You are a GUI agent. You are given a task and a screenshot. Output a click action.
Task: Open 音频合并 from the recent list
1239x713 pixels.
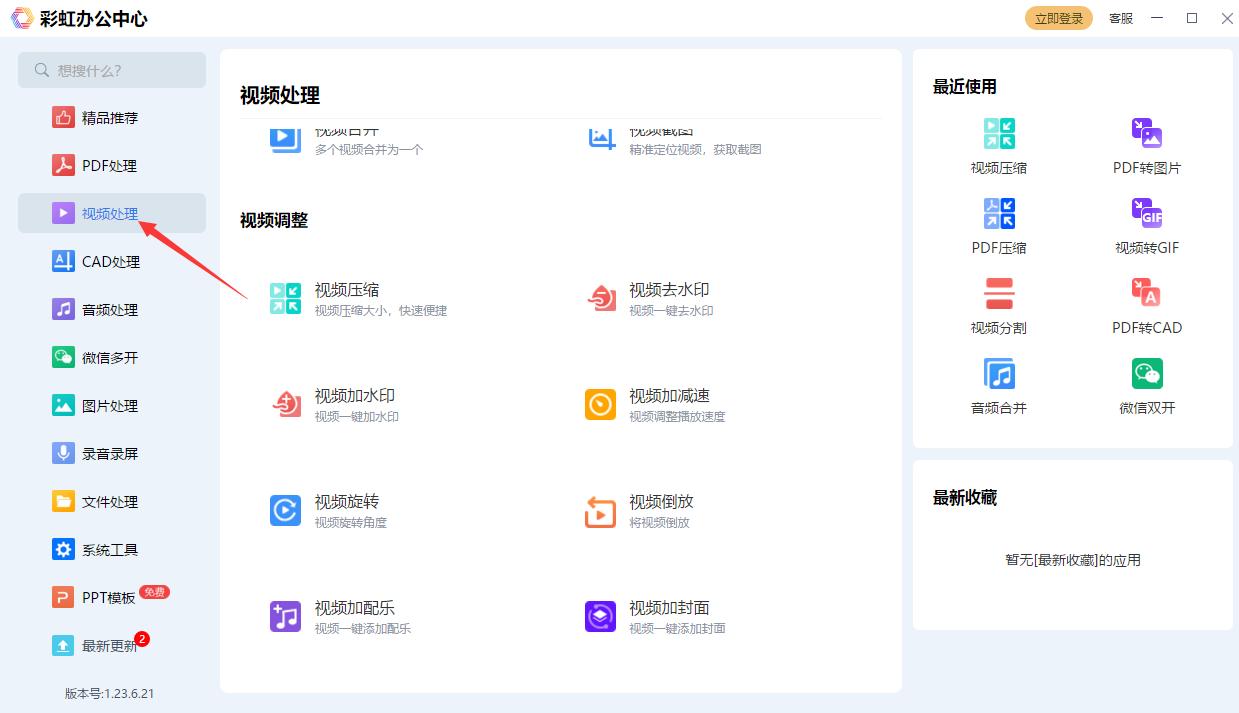[x=998, y=383]
